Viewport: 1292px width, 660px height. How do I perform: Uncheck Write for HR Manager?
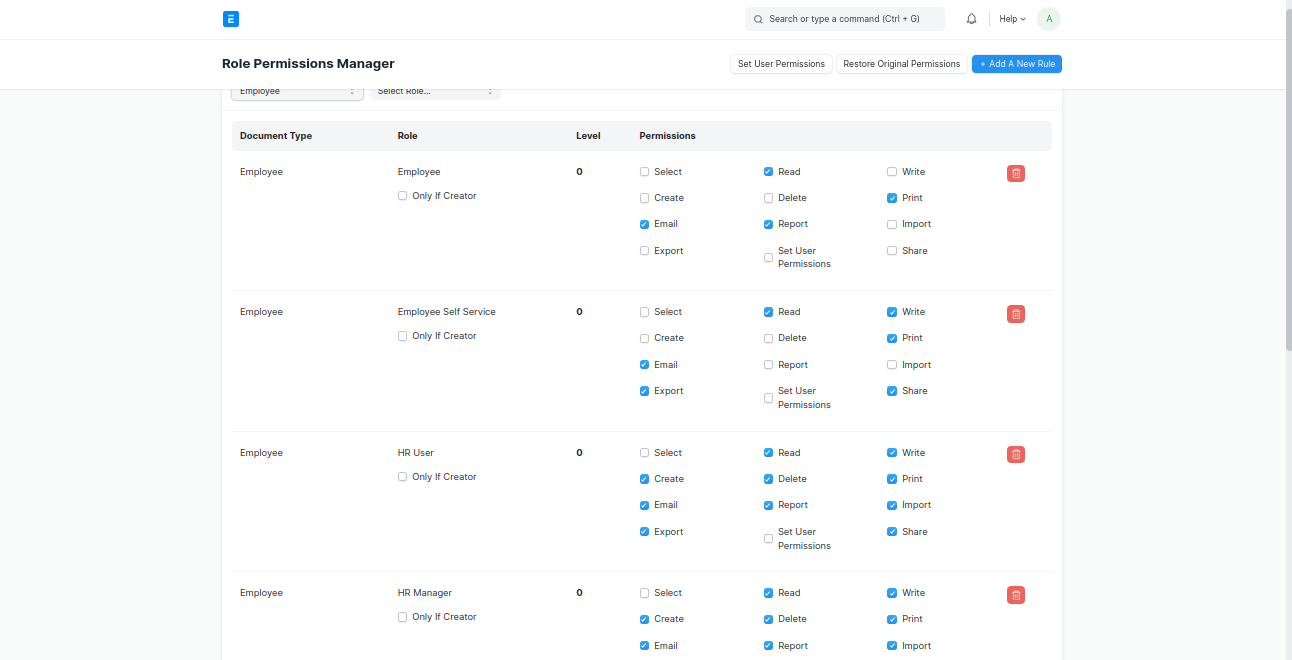click(892, 593)
